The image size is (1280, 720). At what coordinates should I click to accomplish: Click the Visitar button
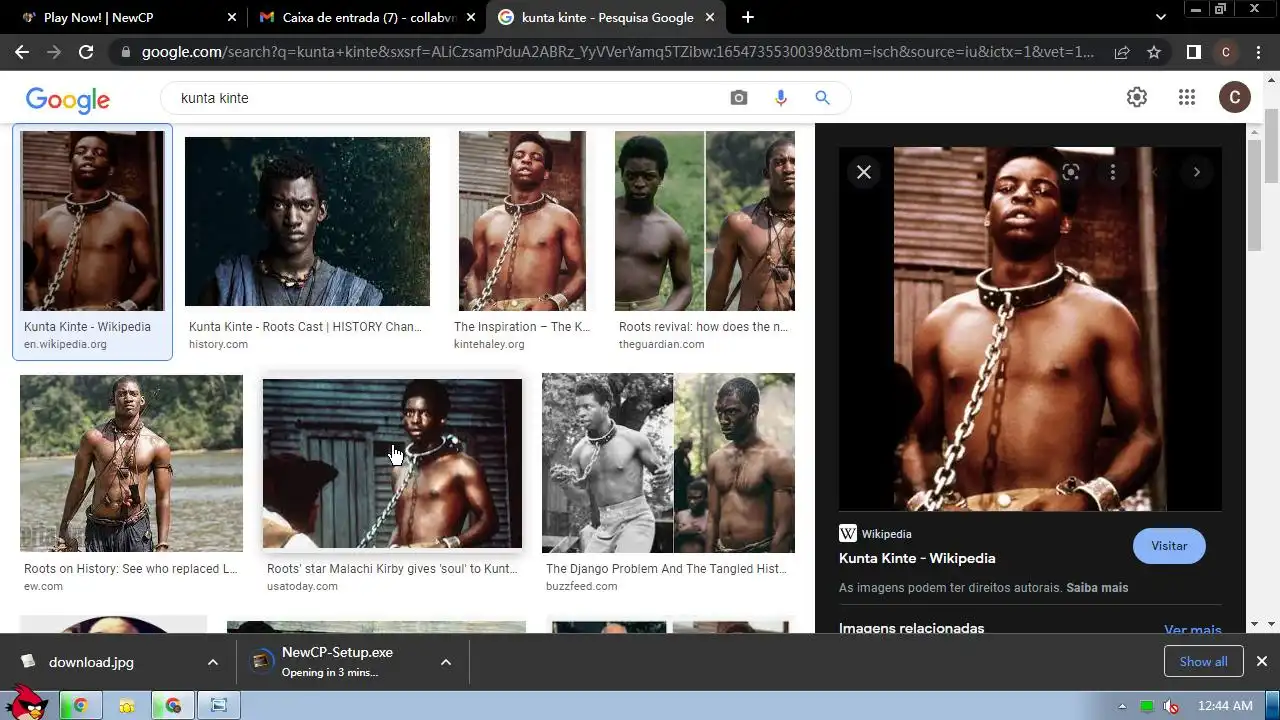point(1169,546)
